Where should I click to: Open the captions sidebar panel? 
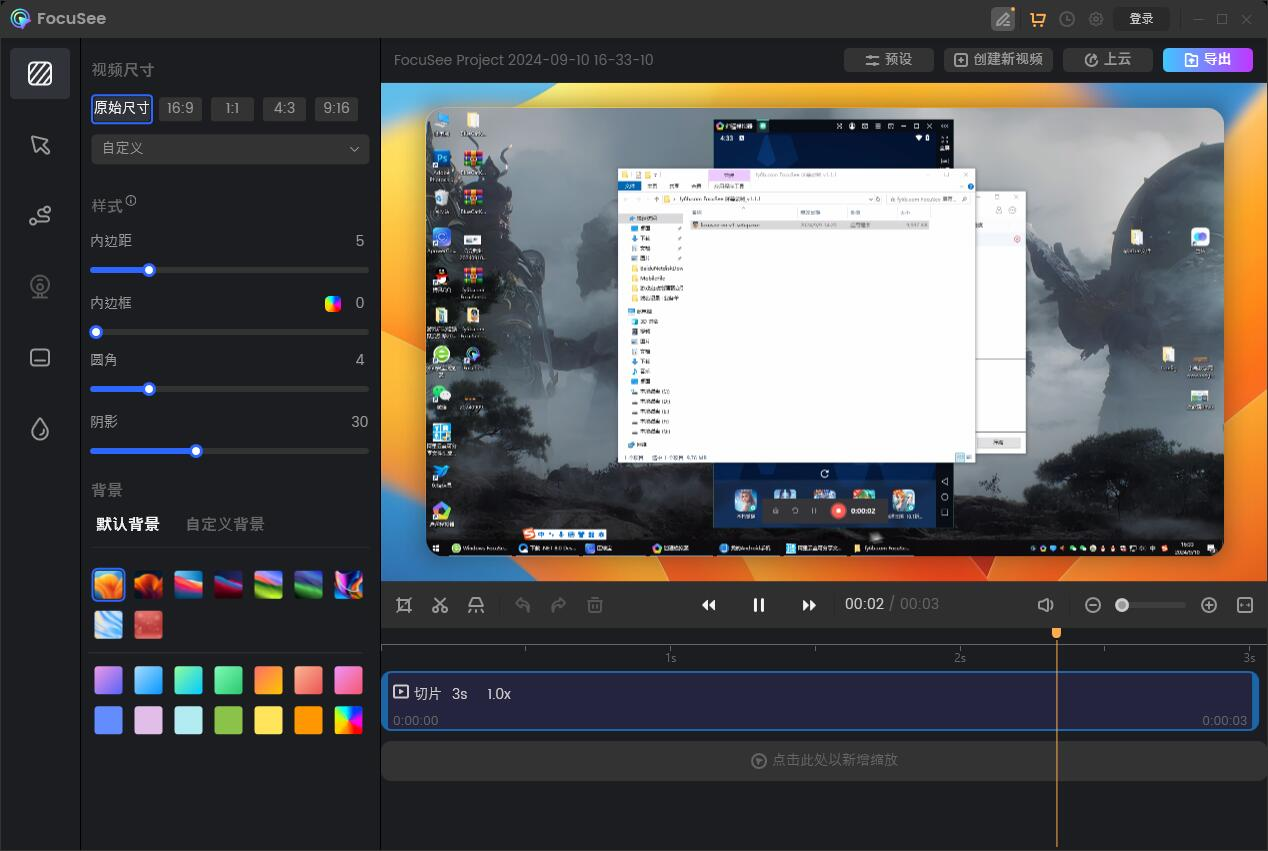[40, 358]
